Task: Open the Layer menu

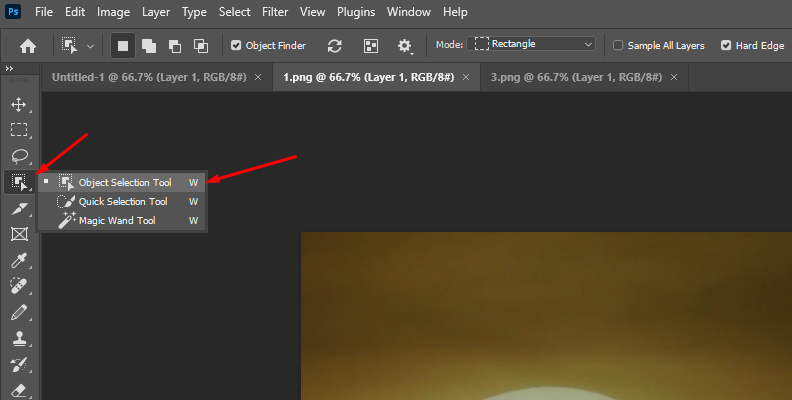Action: coord(156,12)
